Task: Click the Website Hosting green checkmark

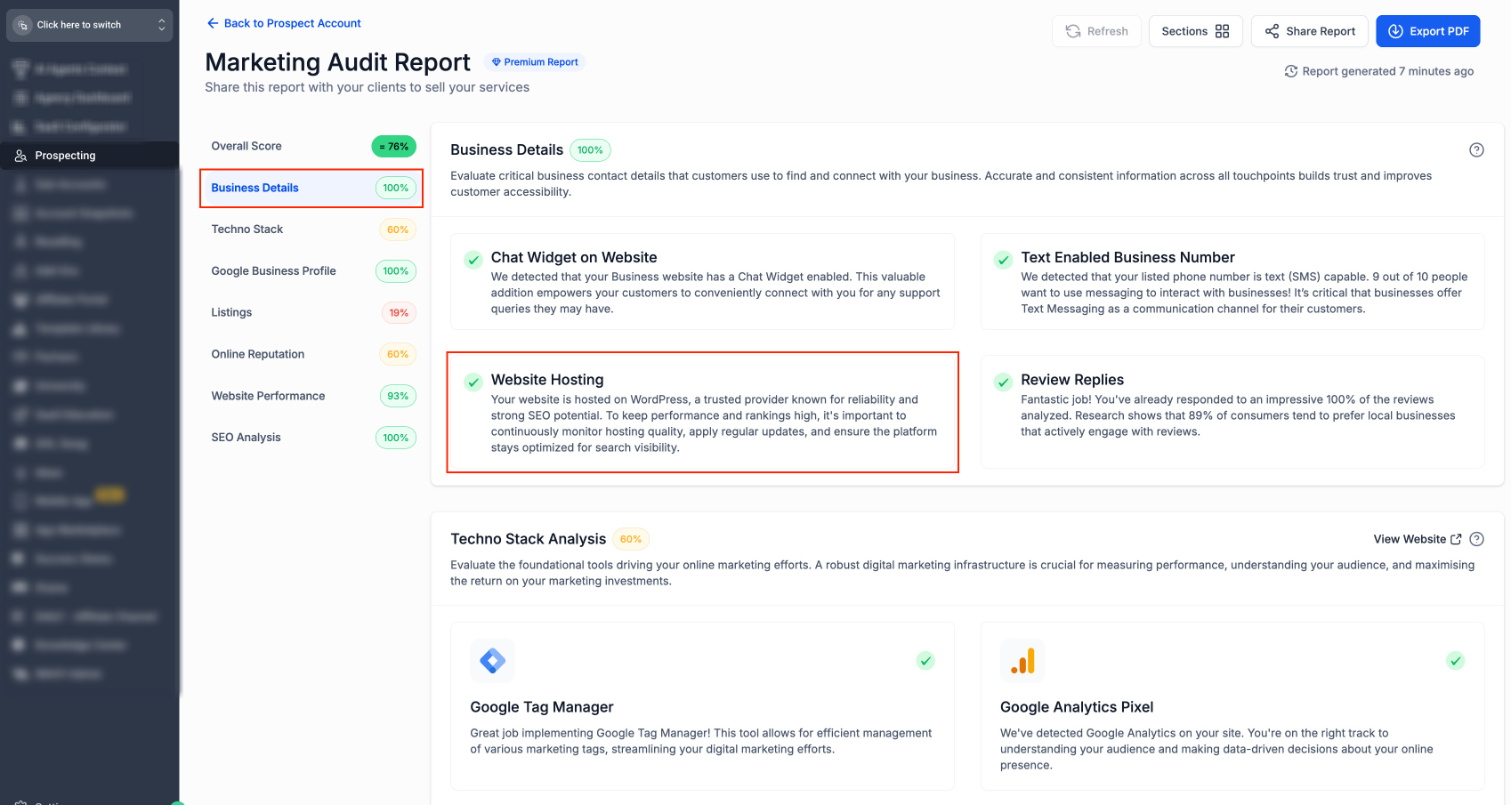Action: click(x=473, y=382)
